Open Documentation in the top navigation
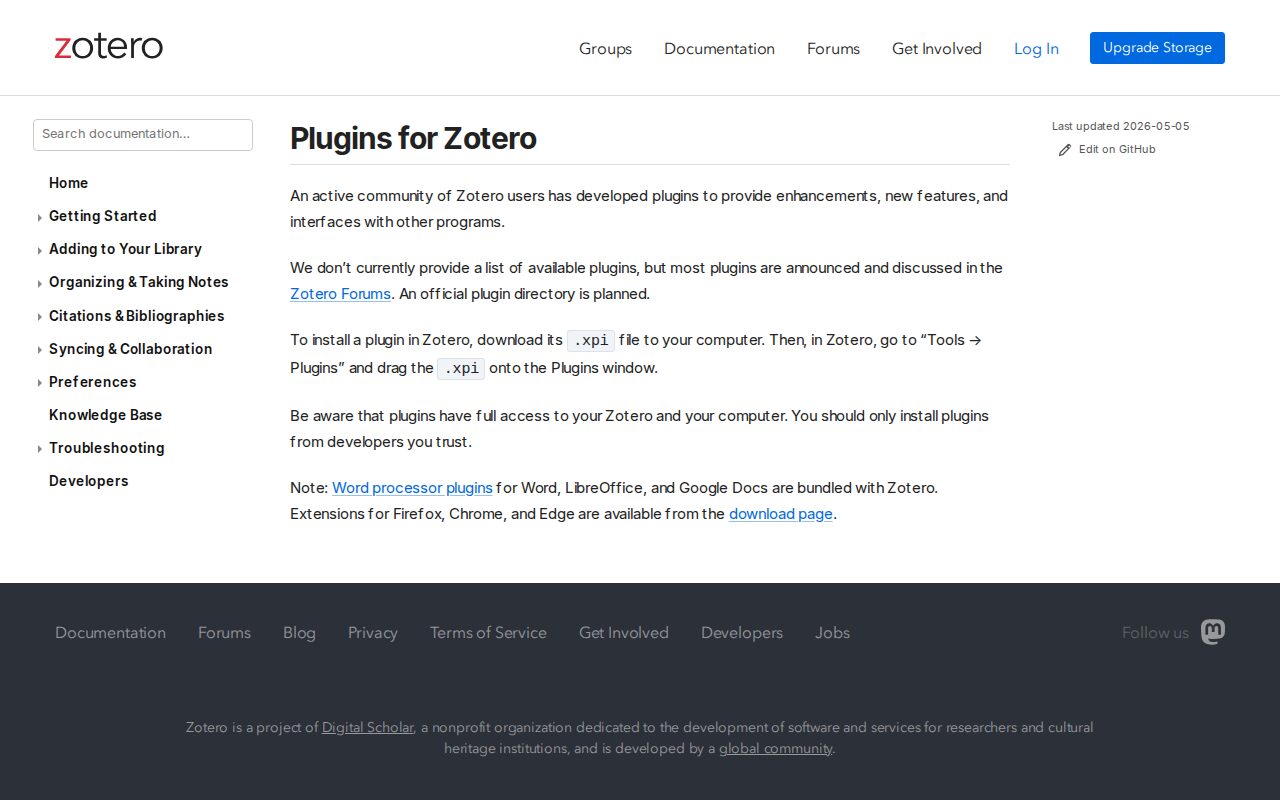The width and height of the screenshot is (1280, 800). [719, 48]
